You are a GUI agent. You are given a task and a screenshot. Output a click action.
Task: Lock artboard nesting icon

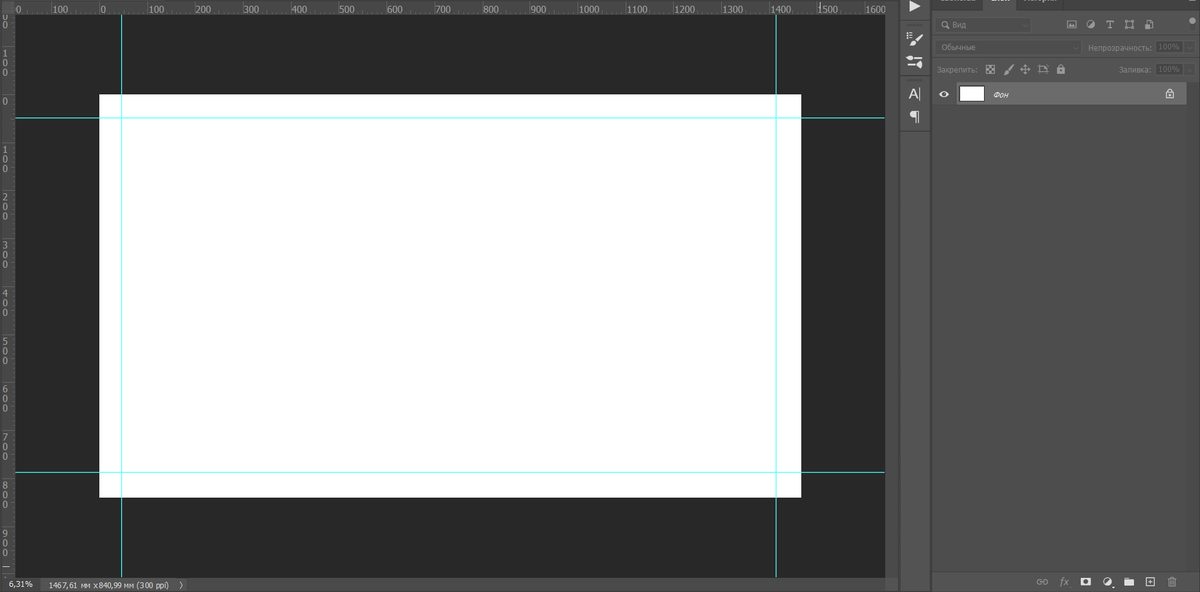[1043, 69]
